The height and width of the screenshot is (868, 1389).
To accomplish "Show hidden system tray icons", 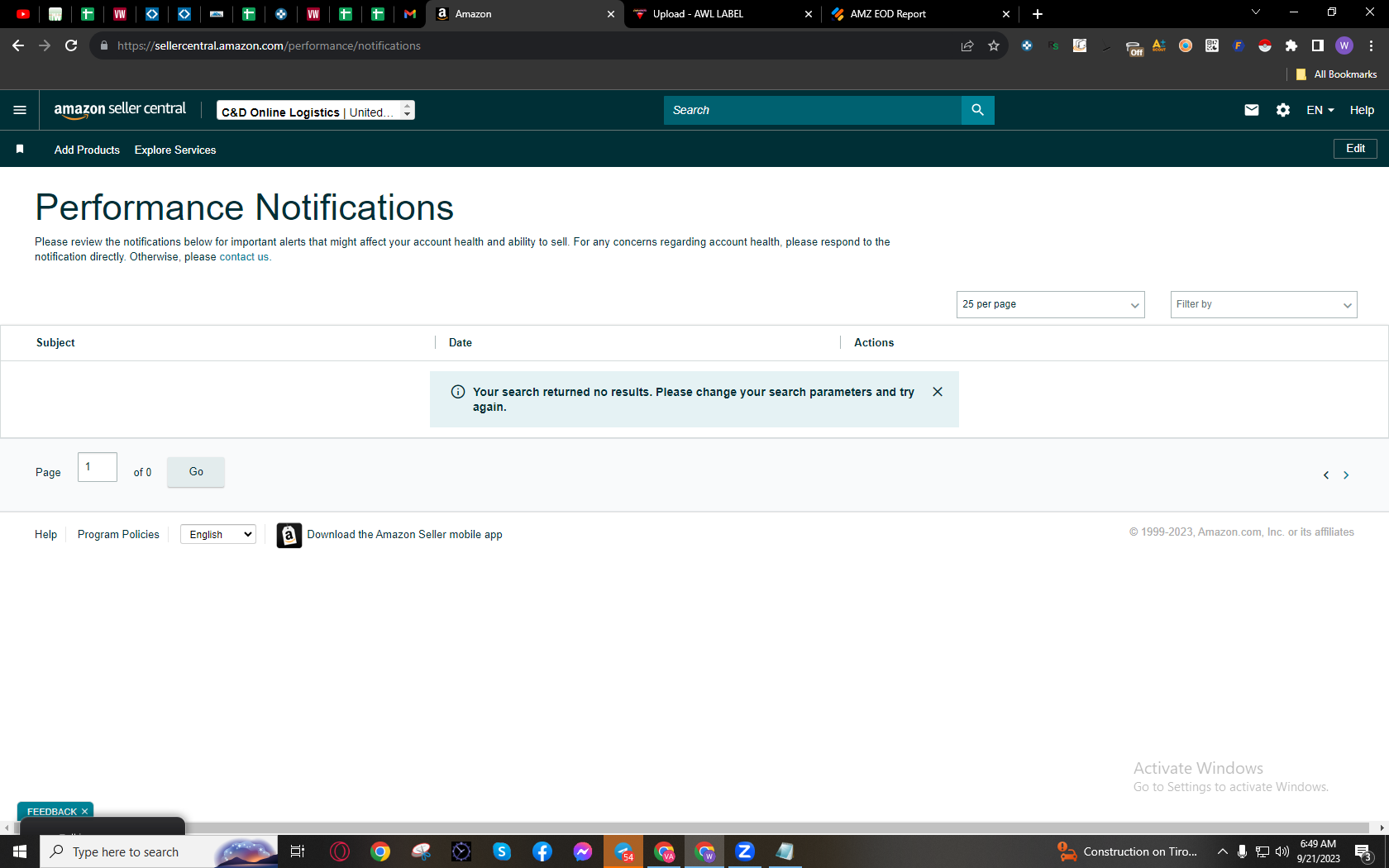I will (x=1222, y=851).
